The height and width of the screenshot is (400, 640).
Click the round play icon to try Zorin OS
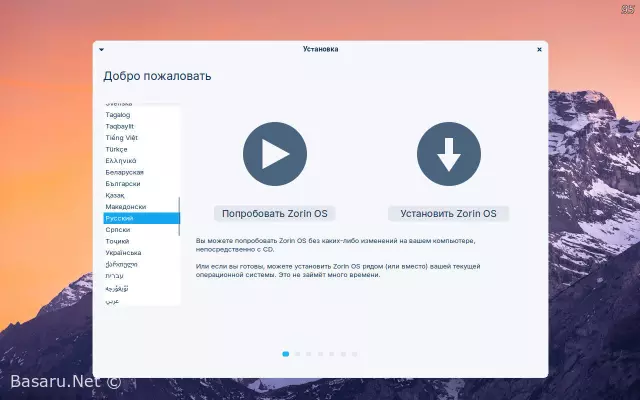point(275,154)
